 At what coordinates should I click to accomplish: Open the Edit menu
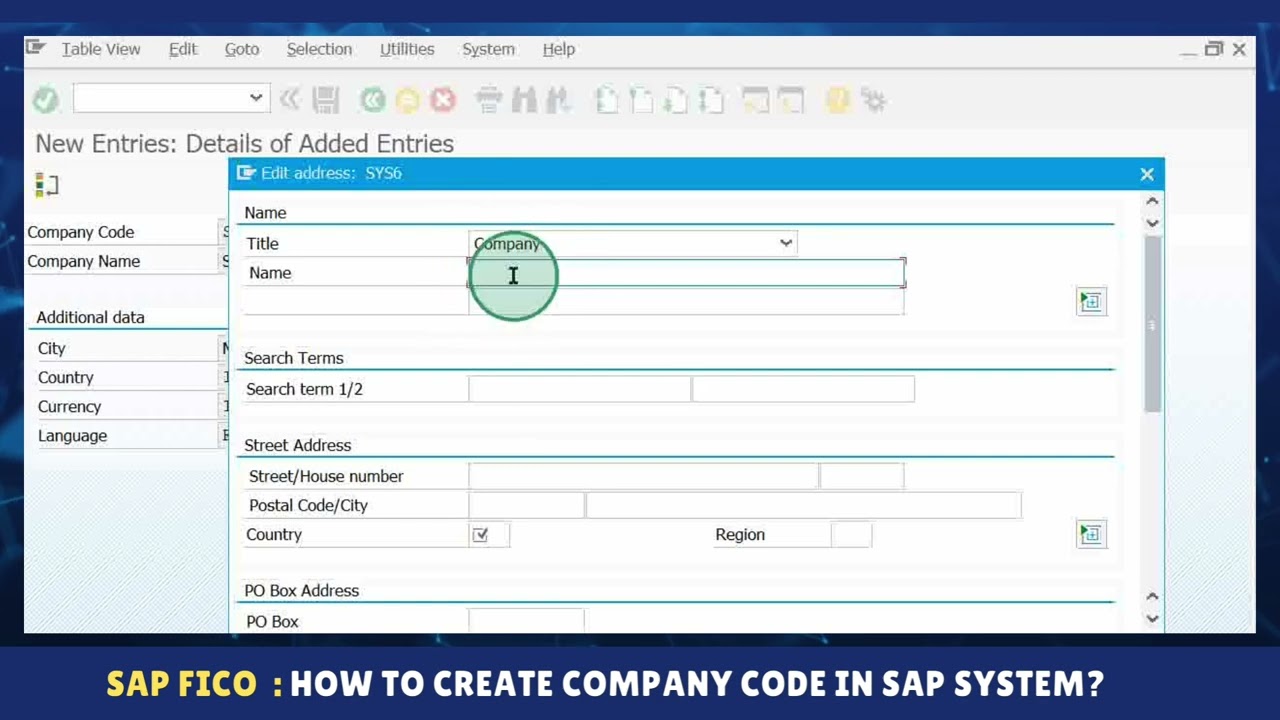(x=183, y=49)
